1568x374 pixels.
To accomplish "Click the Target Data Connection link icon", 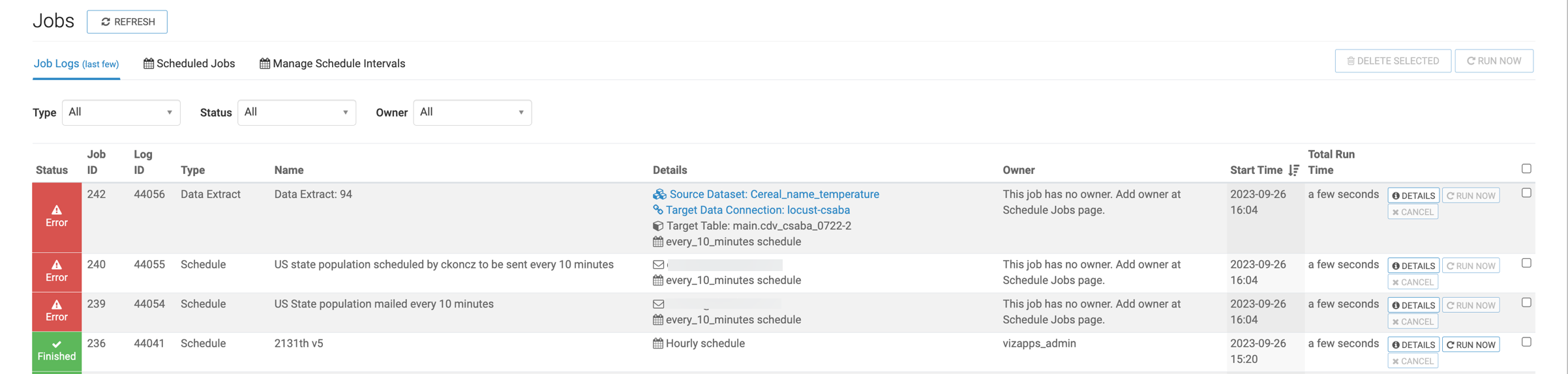I will 658,210.
